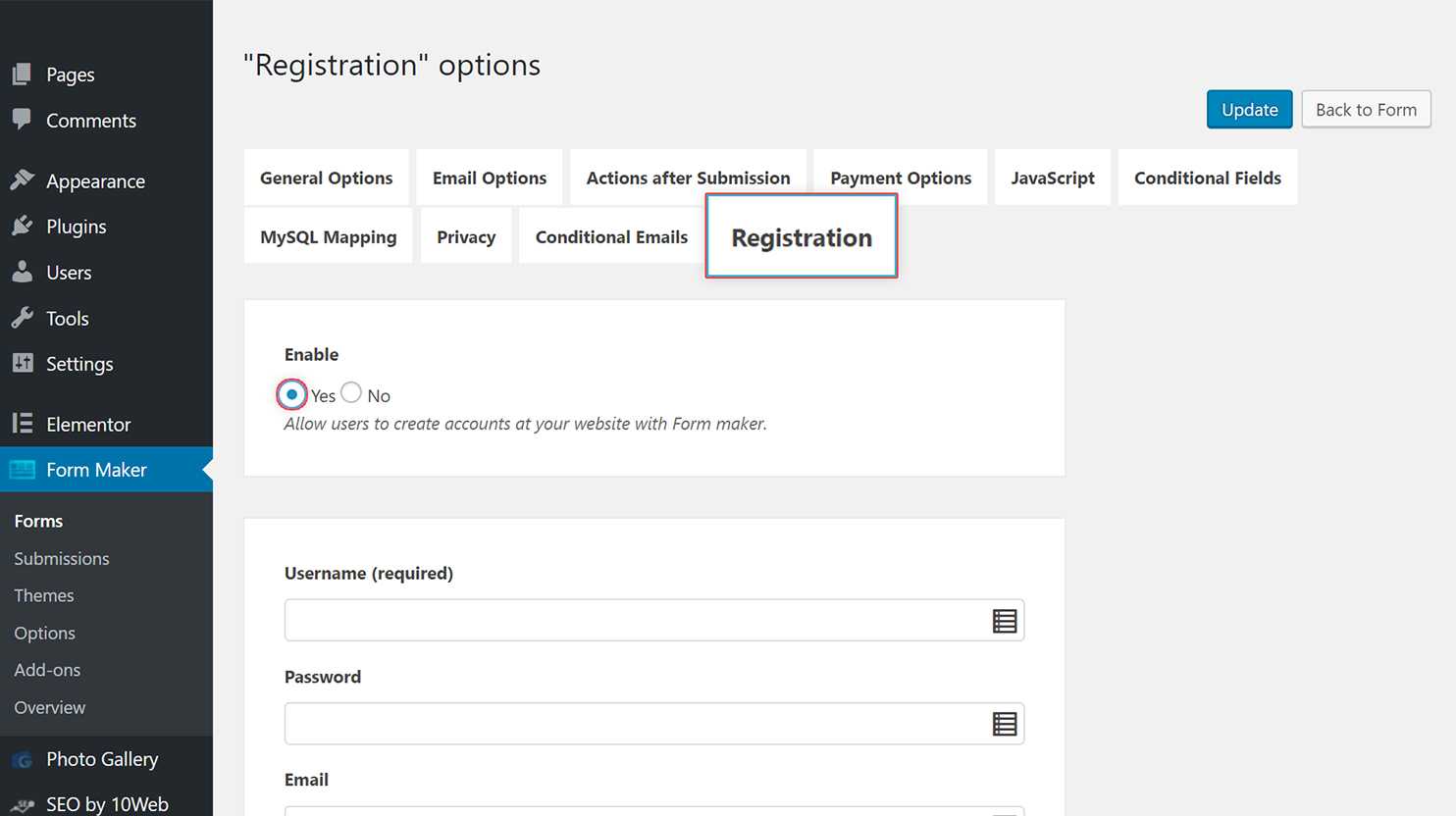
Task: Click Back to Form button
Action: pos(1366,109)
